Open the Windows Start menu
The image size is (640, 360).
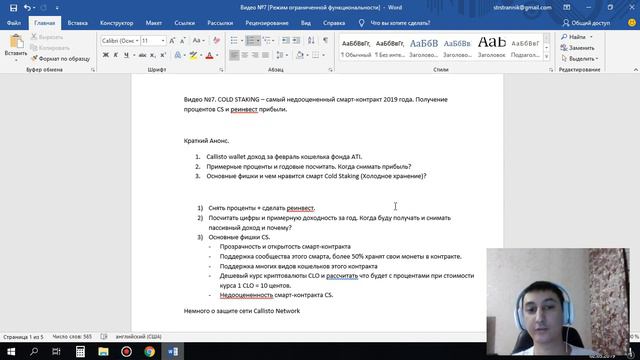[11, 351]
